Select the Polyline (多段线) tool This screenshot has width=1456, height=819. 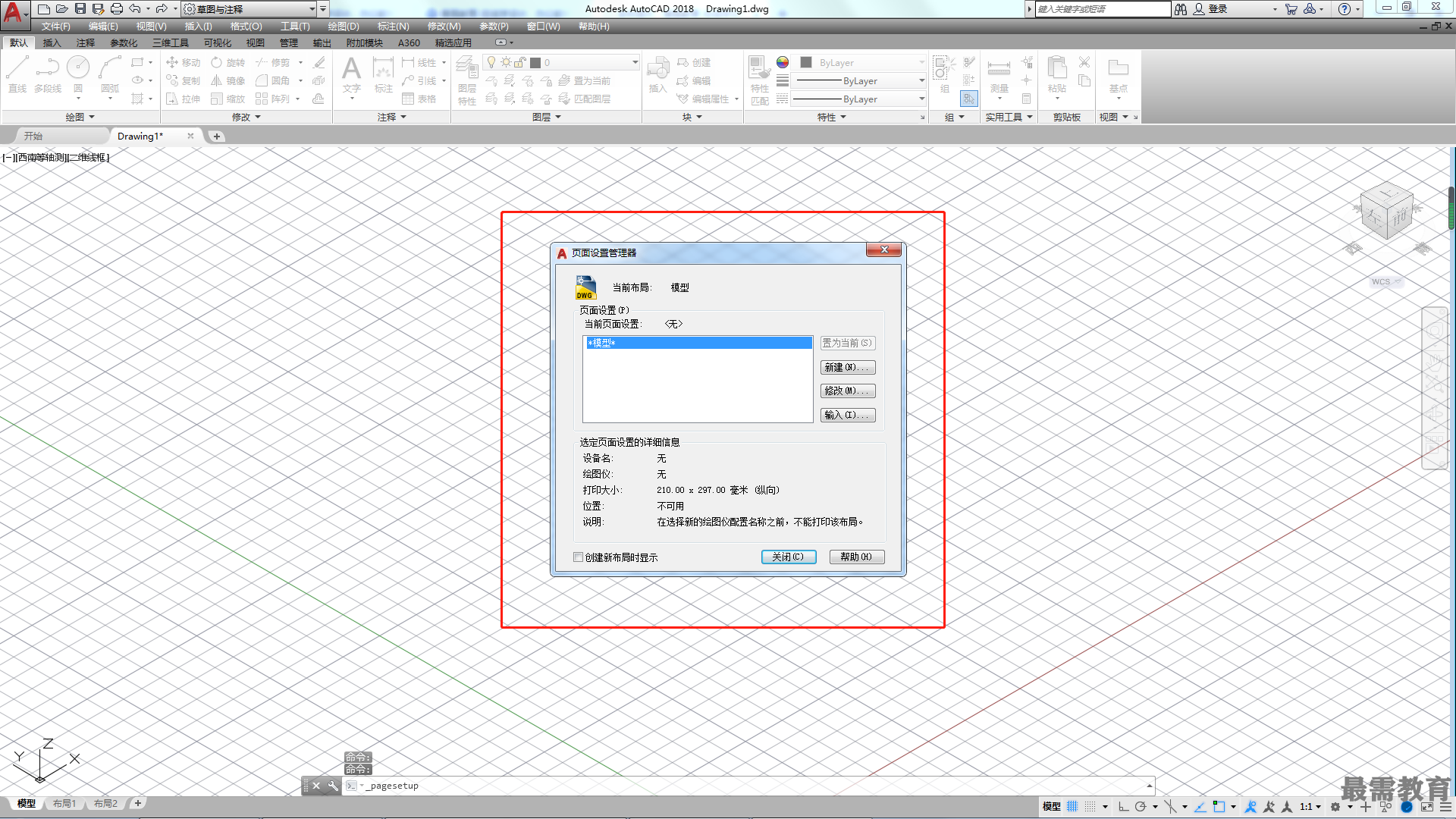point(48,74)
